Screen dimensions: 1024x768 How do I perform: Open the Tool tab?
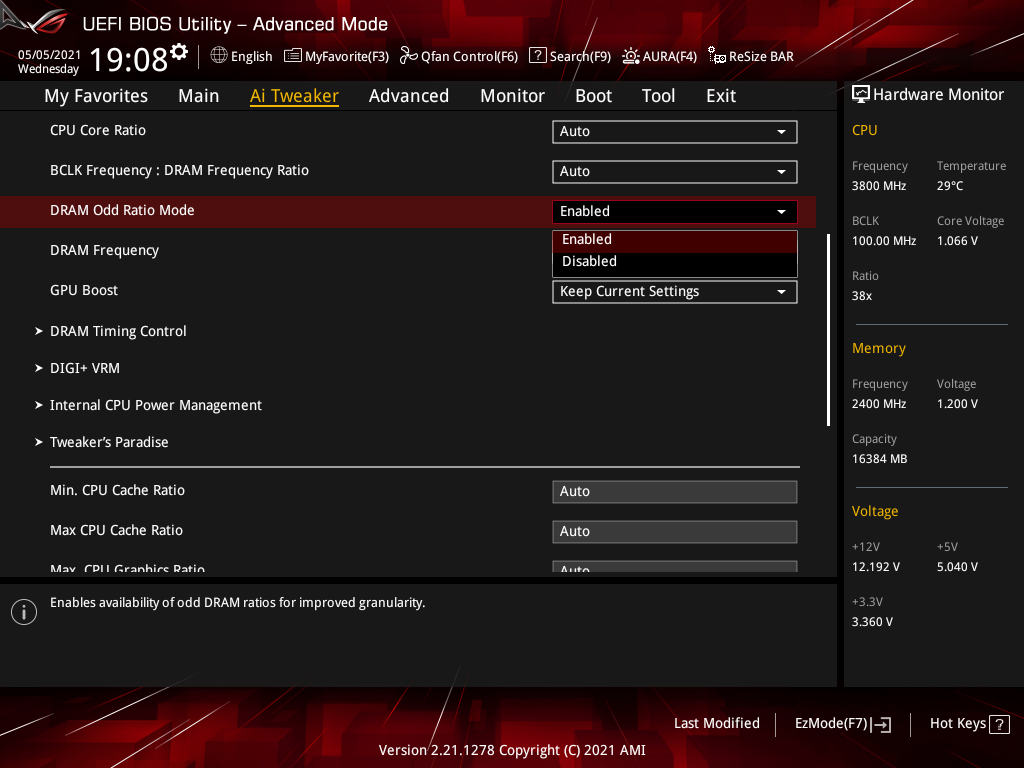658,96
